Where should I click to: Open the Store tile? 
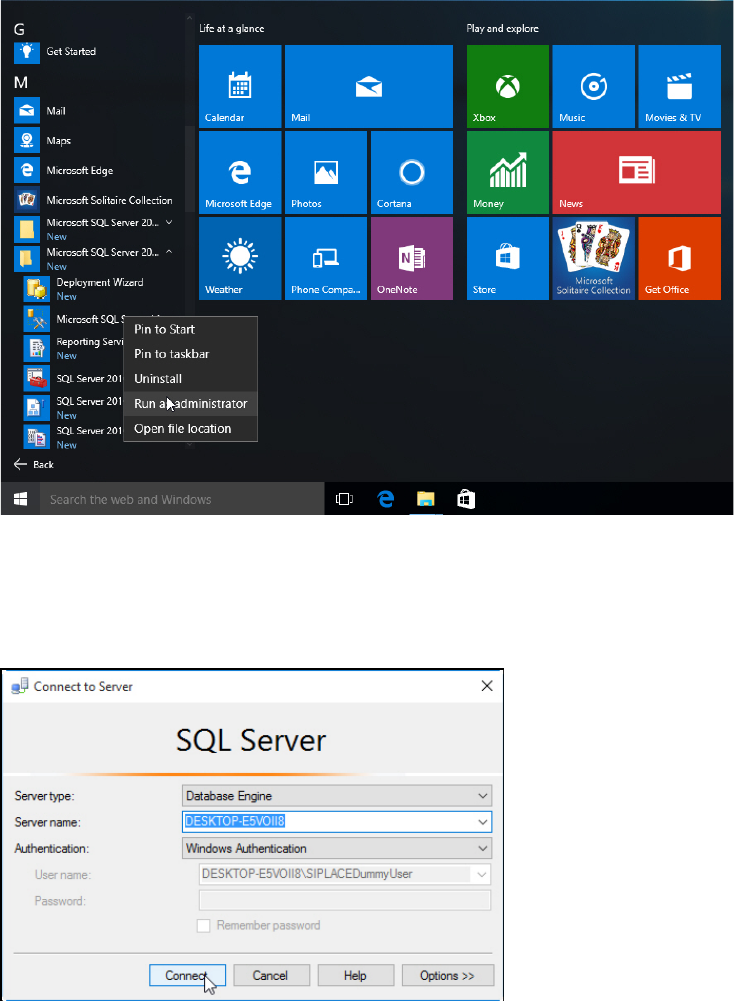pos(507,258)
